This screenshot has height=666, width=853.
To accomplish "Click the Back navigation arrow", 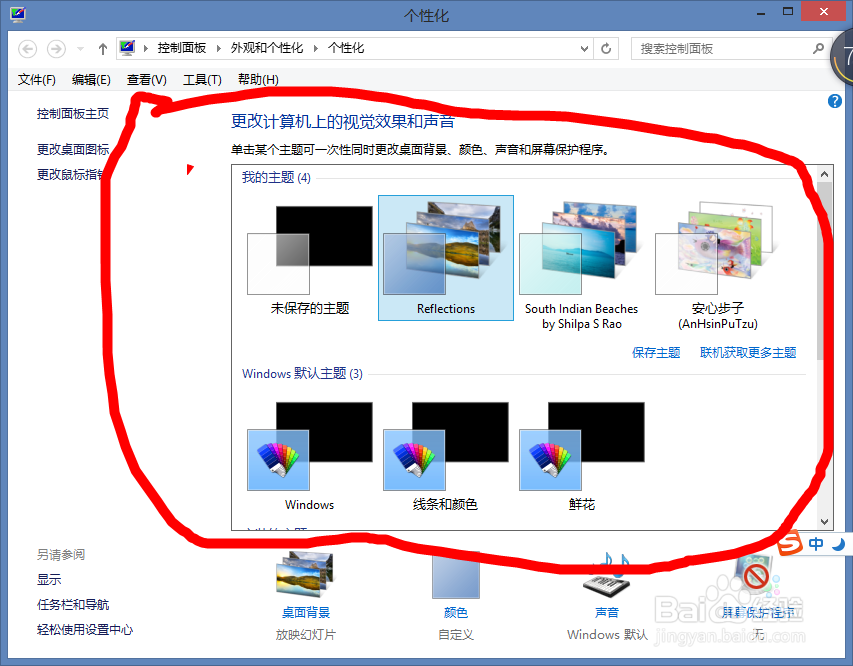I will [x=28, y=49].
